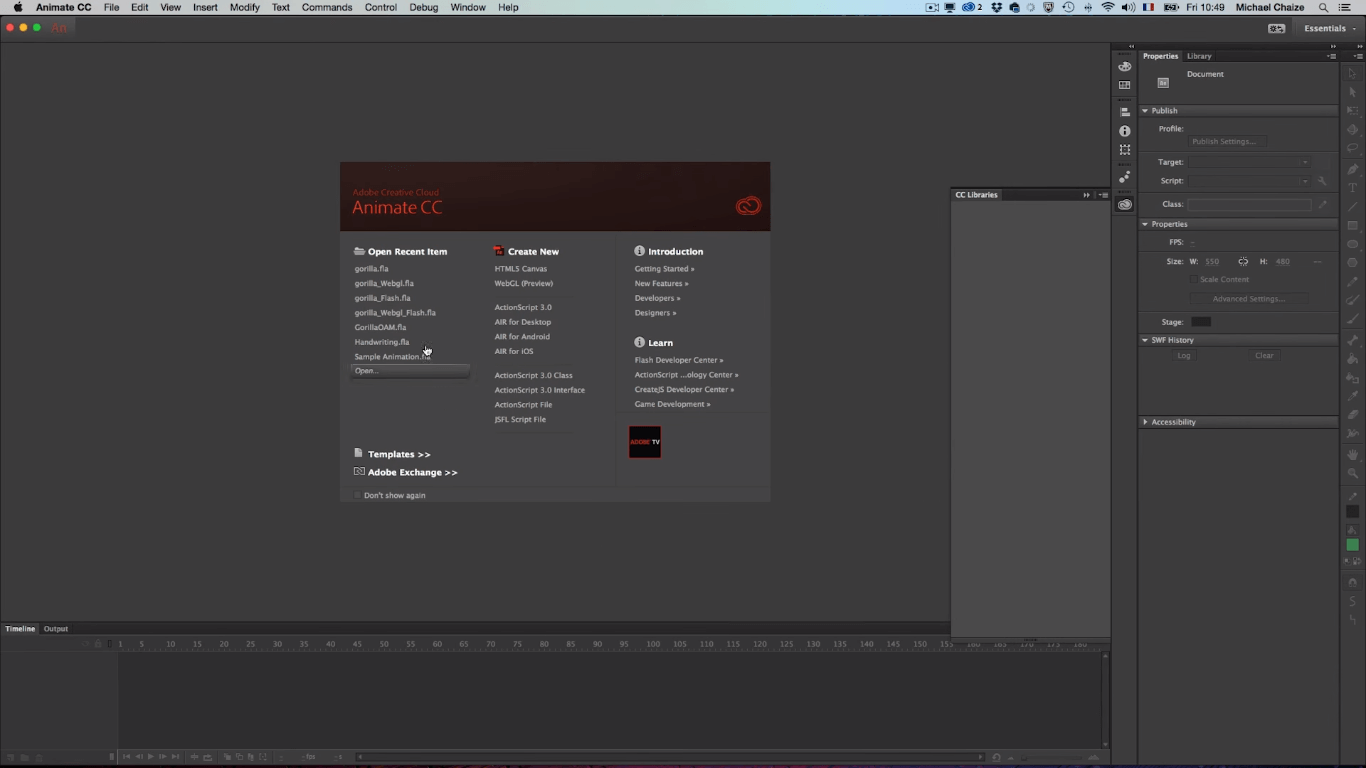Open the Swatches panel grid icon
This screenshot has height=768, width=1366.
tap(1125, 85)
